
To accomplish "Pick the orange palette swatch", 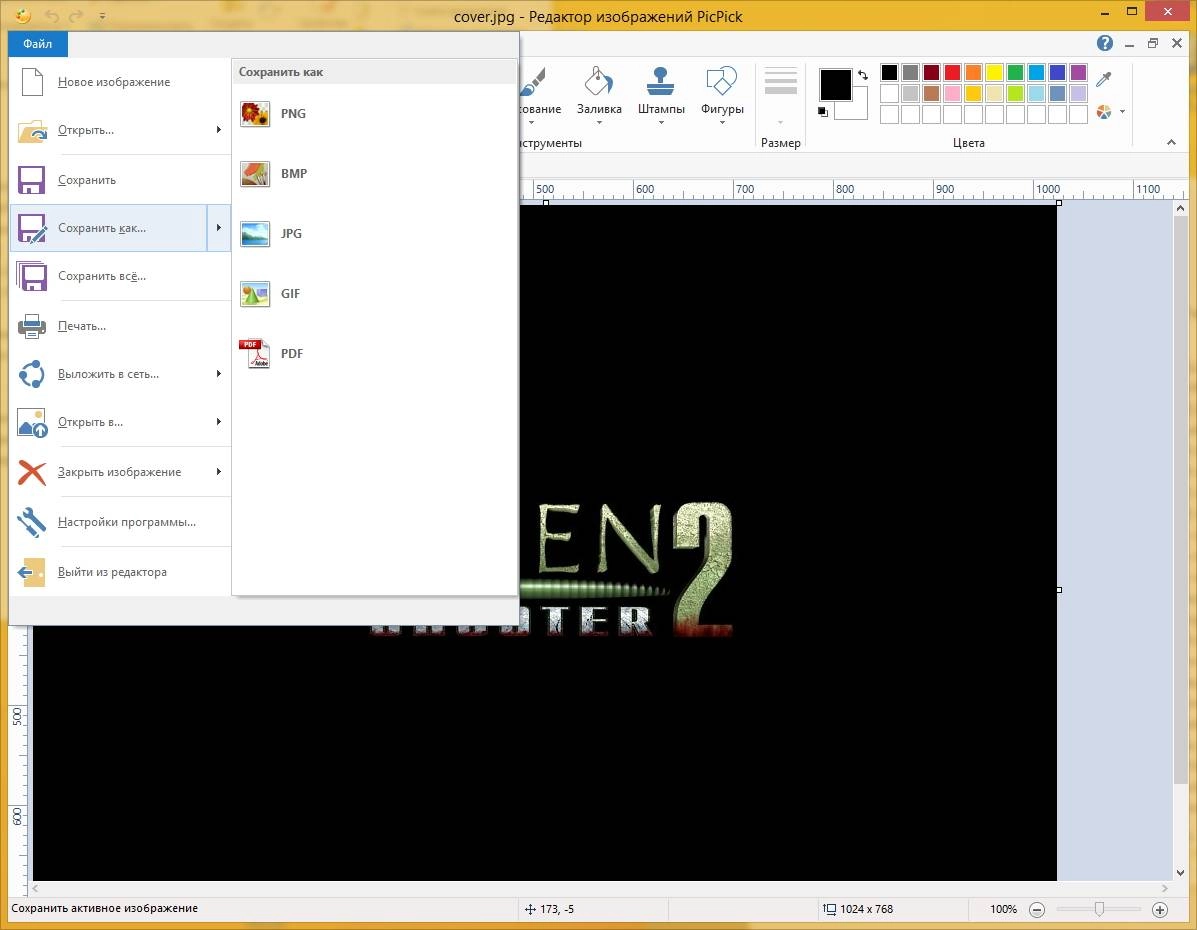I will 973,73.
